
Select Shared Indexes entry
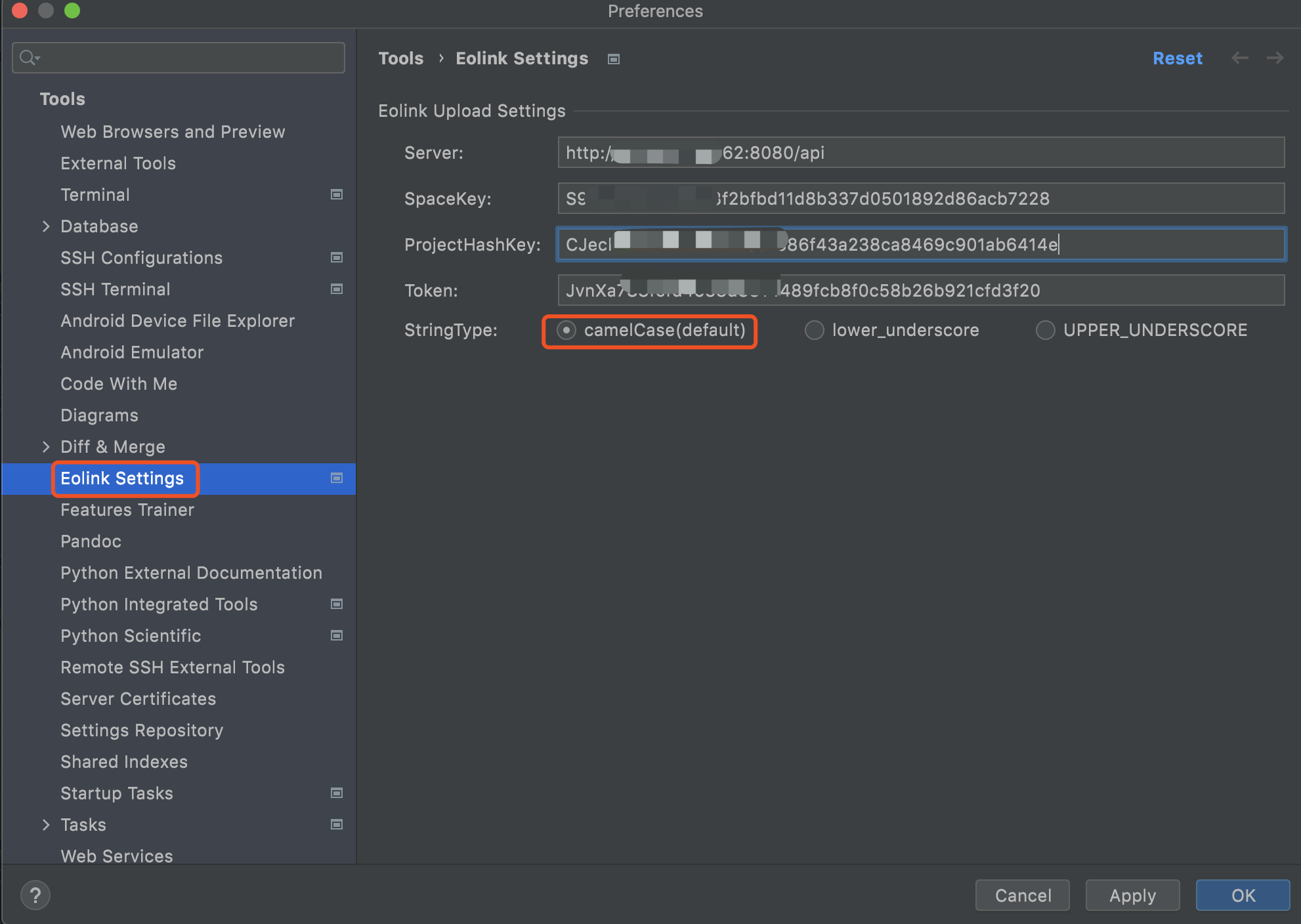click(124, 762)
